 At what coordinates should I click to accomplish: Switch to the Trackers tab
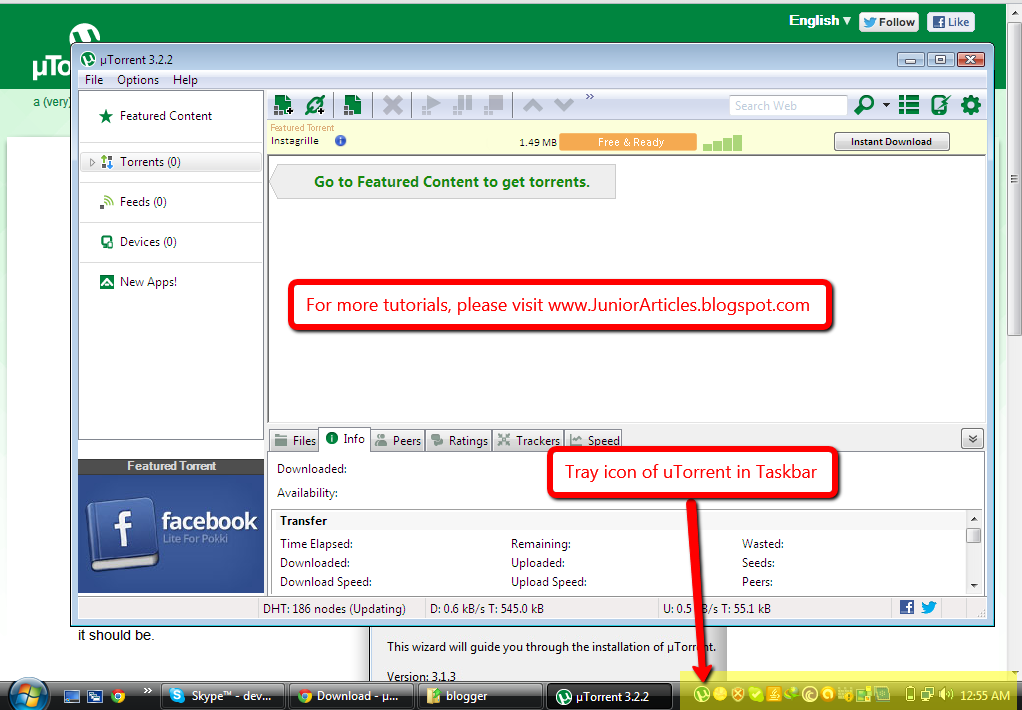coord(529,441)
